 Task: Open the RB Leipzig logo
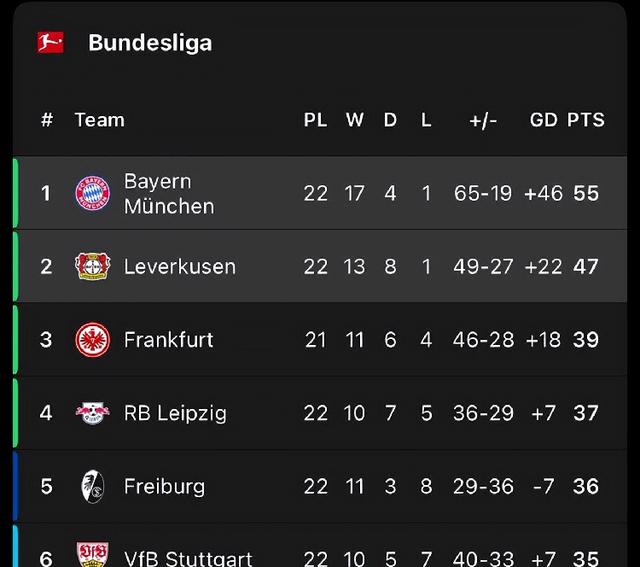[x=93, y=413]
